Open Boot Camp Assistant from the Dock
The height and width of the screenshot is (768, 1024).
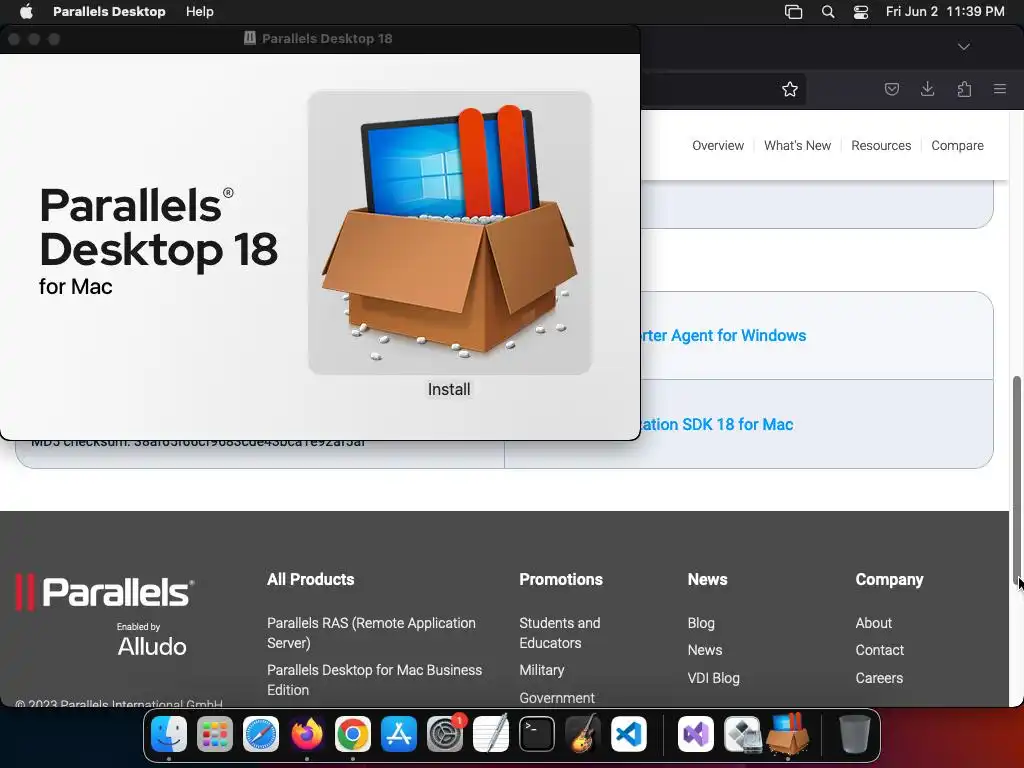tap(742, 734)
